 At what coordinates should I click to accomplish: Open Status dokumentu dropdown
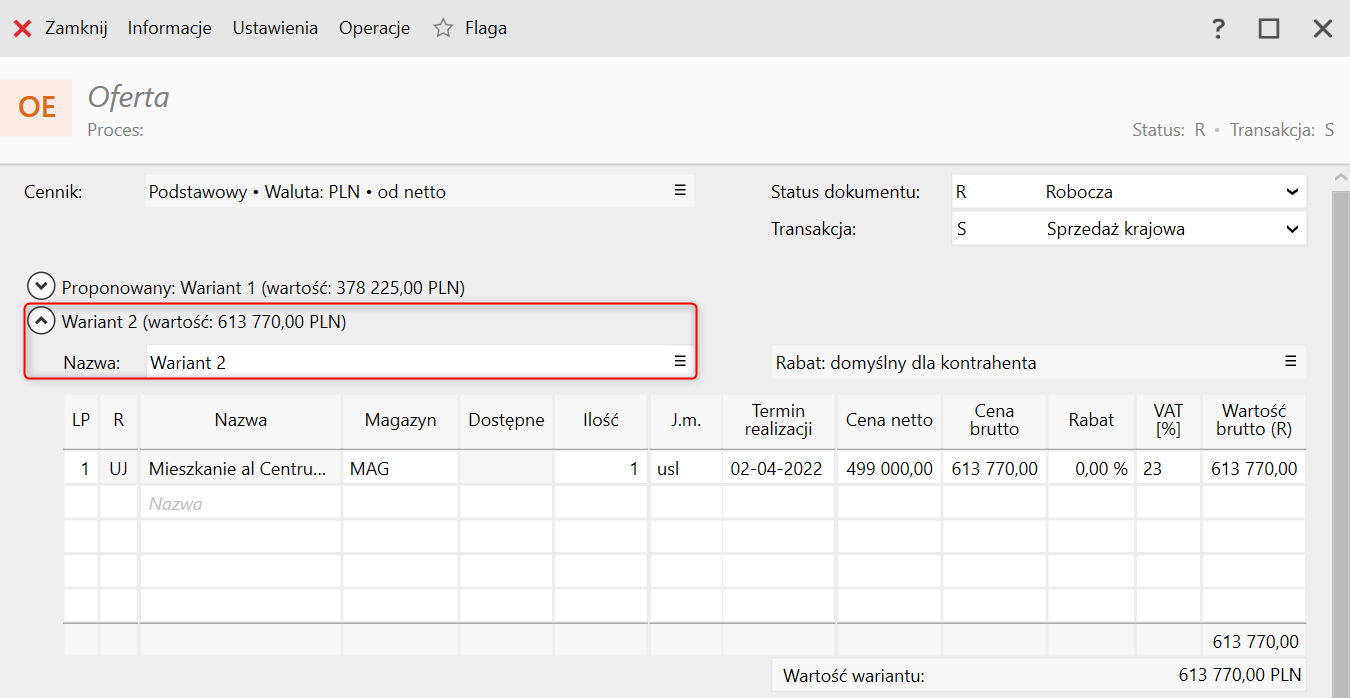click(x=1292, y=192)
